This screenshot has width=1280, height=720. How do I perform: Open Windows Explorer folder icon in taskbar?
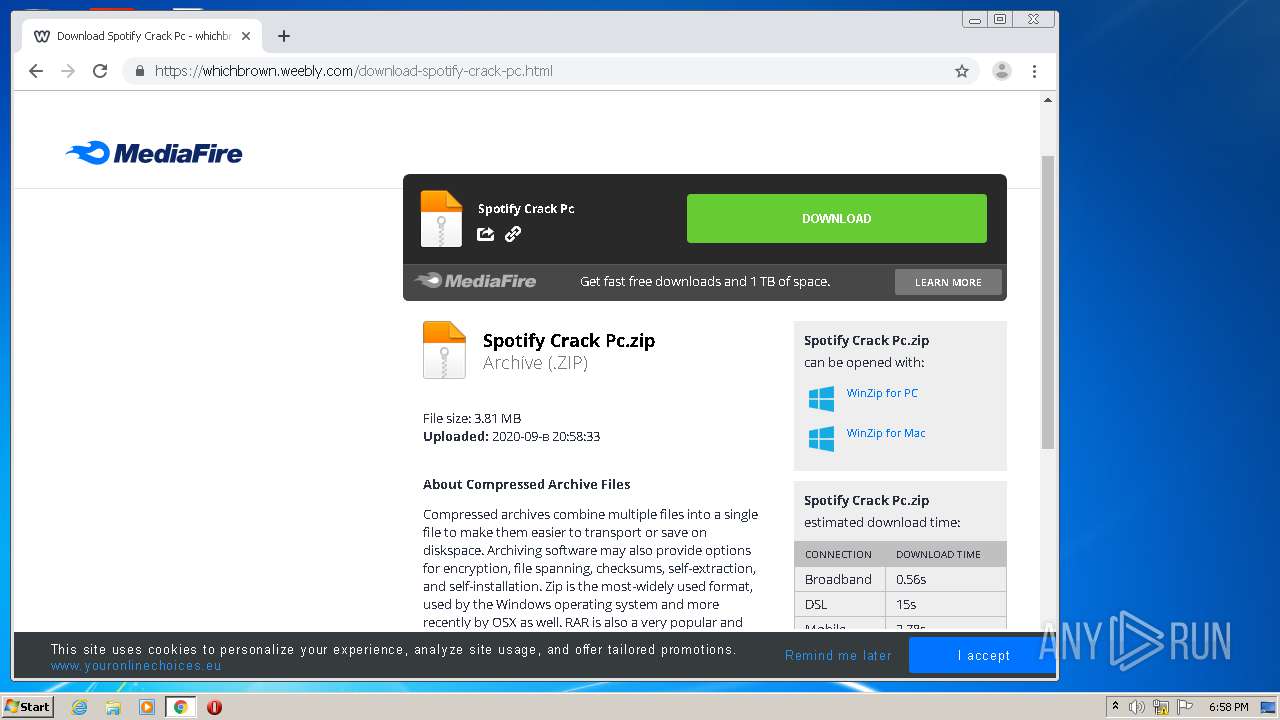tap(113, 707)
